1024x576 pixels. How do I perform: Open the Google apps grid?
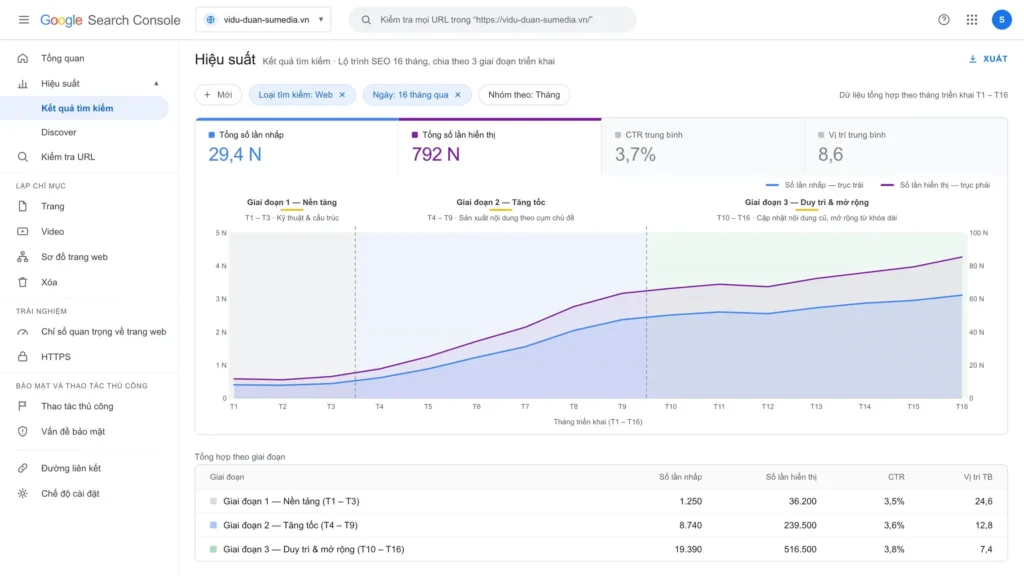click(972, 20)
